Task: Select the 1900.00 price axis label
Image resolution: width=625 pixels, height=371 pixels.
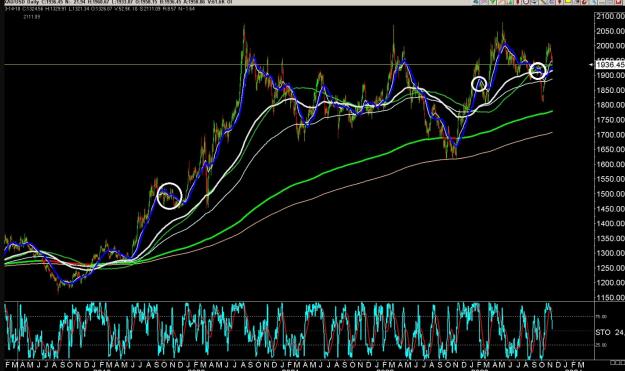Action: [611, 76]
